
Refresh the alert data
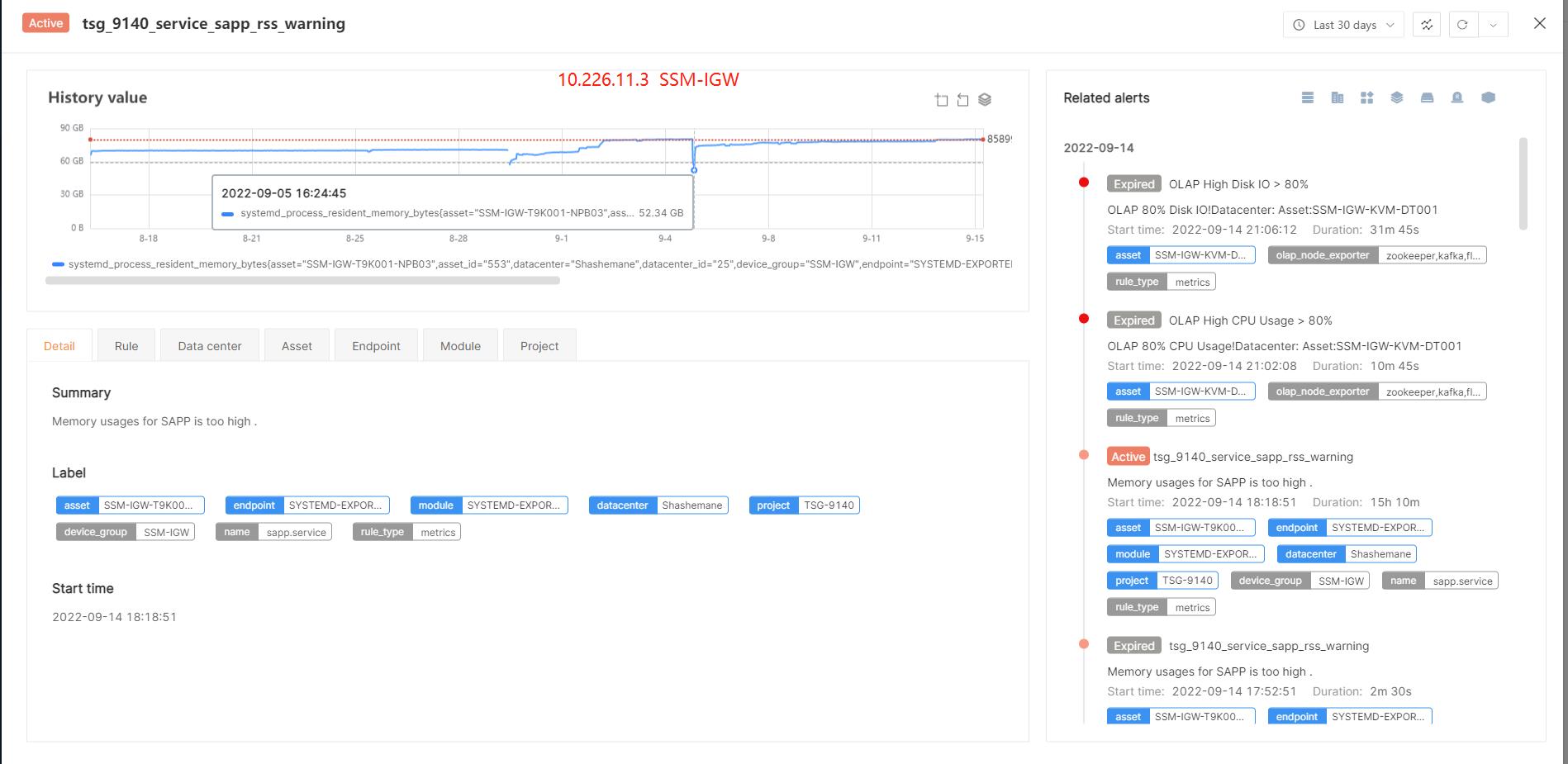pyautogui.click(x=1462, y=25)
